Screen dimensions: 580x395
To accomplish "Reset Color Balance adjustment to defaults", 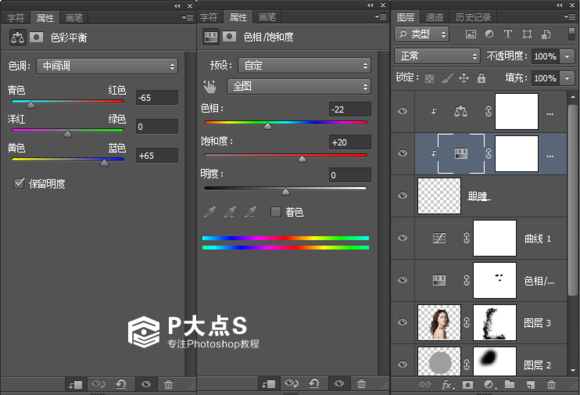I will tap(121, 385).
